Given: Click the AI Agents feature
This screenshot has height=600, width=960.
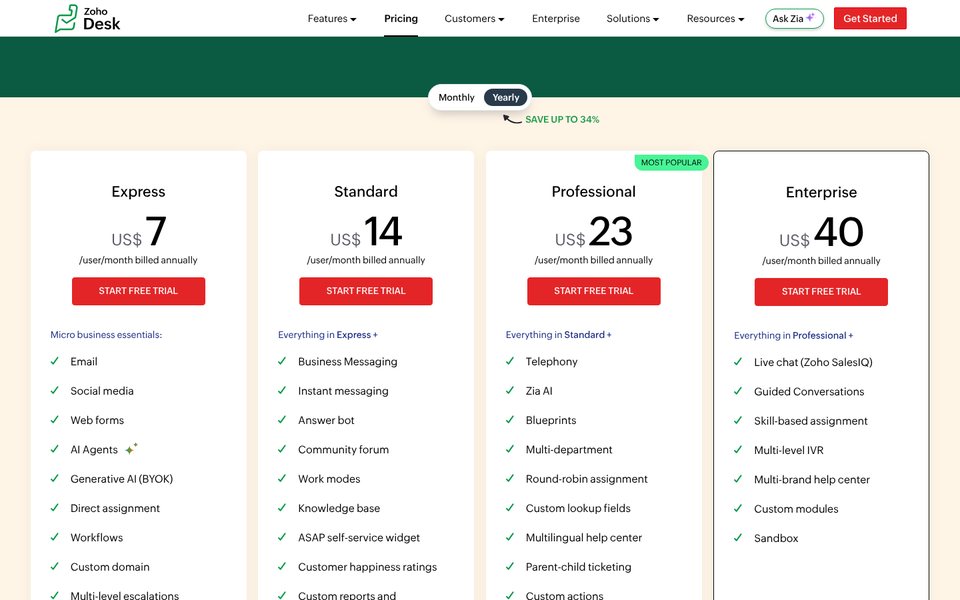Looking at the screenshot, I should click(x=94, y=450).
